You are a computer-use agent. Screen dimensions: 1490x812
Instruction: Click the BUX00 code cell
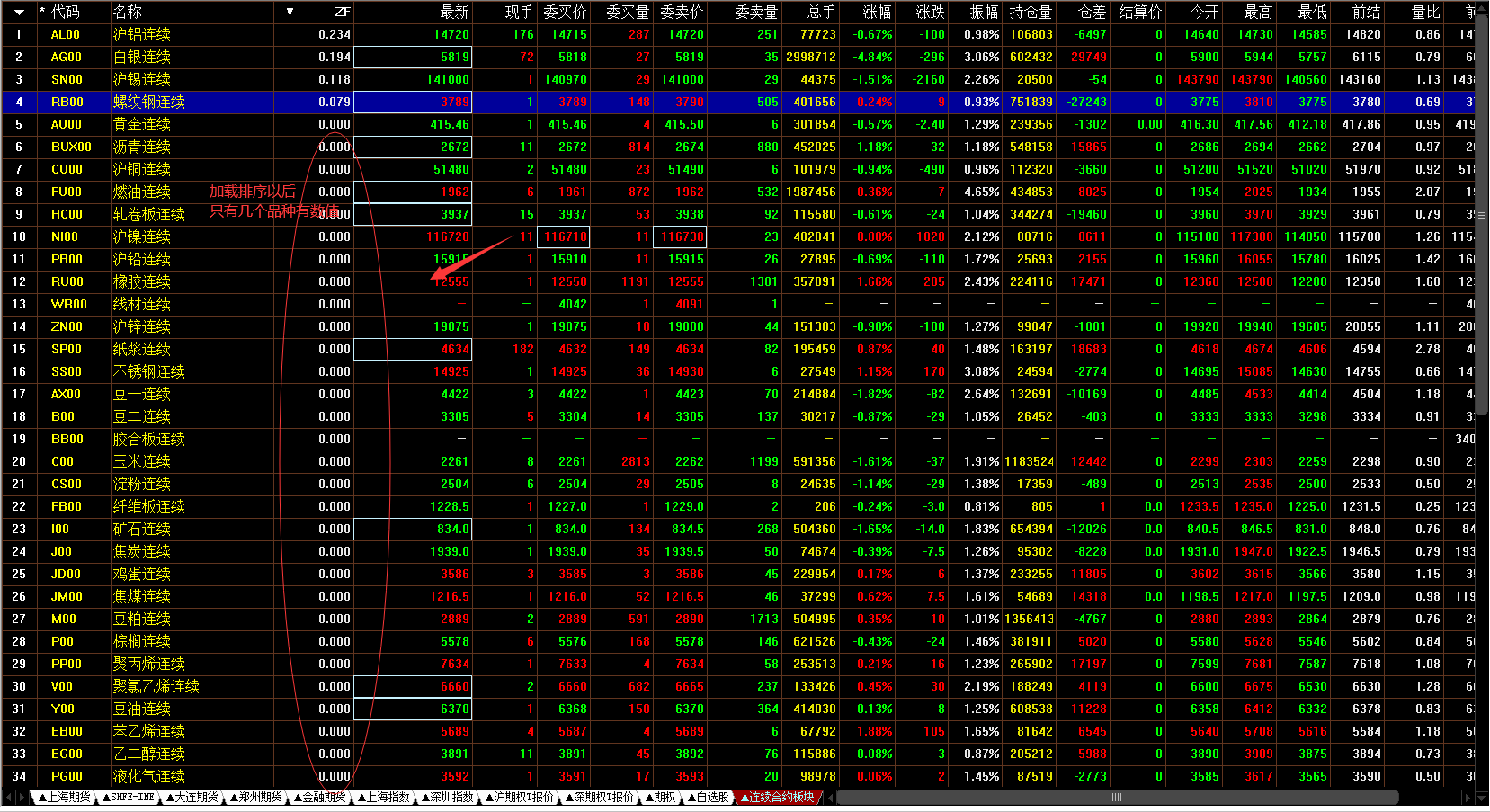coord(71,147)
